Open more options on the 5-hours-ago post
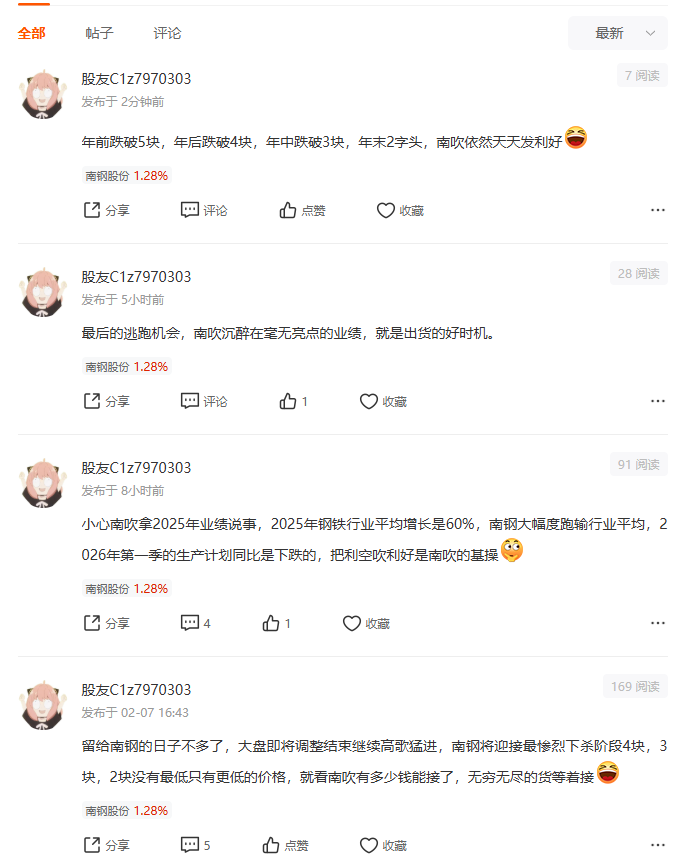Screen dimensions: 683x863 pos(658,401)
